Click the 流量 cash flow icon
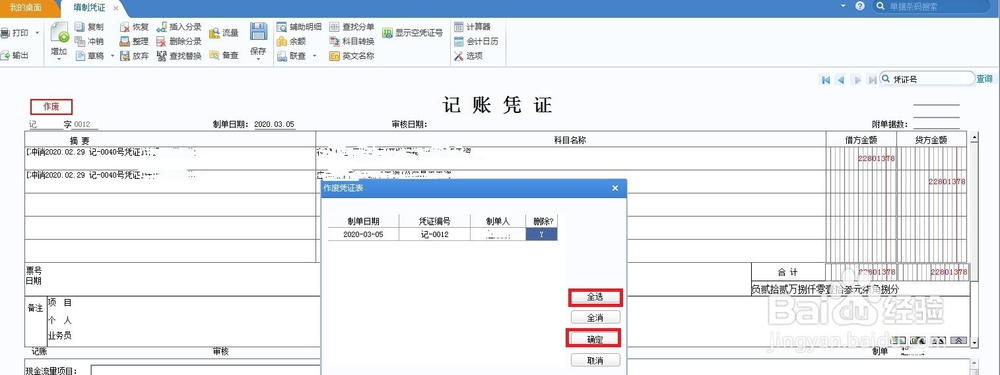This screenshot has width=1000, height=375. (x=214, y=33)
